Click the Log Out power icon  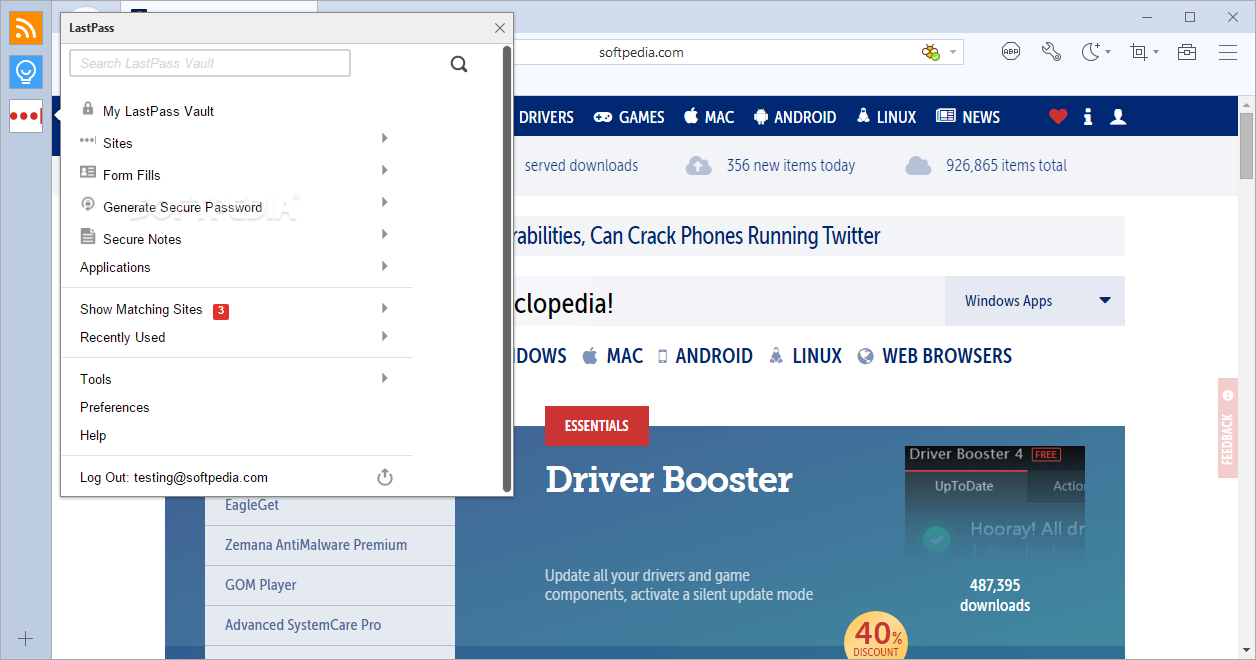[385, 478]
